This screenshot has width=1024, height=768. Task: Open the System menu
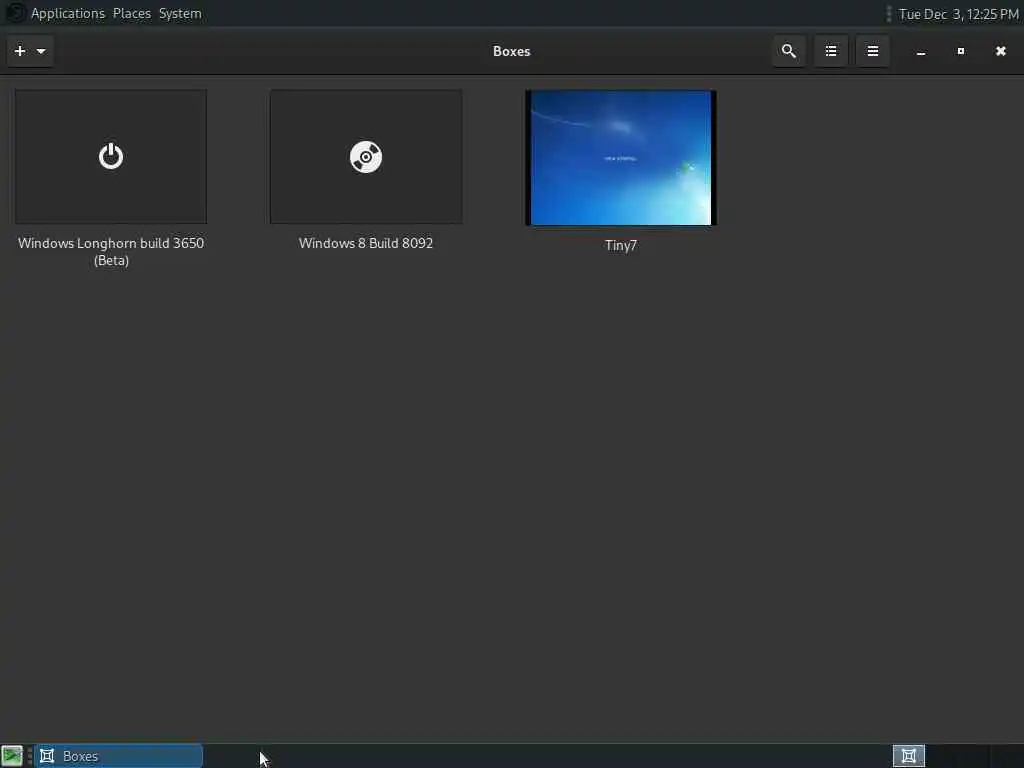click(x=180, y=14)
